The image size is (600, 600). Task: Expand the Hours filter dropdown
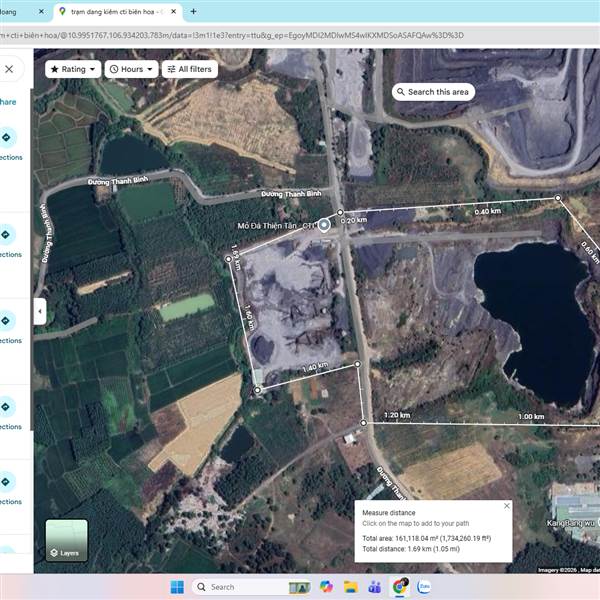133,69
